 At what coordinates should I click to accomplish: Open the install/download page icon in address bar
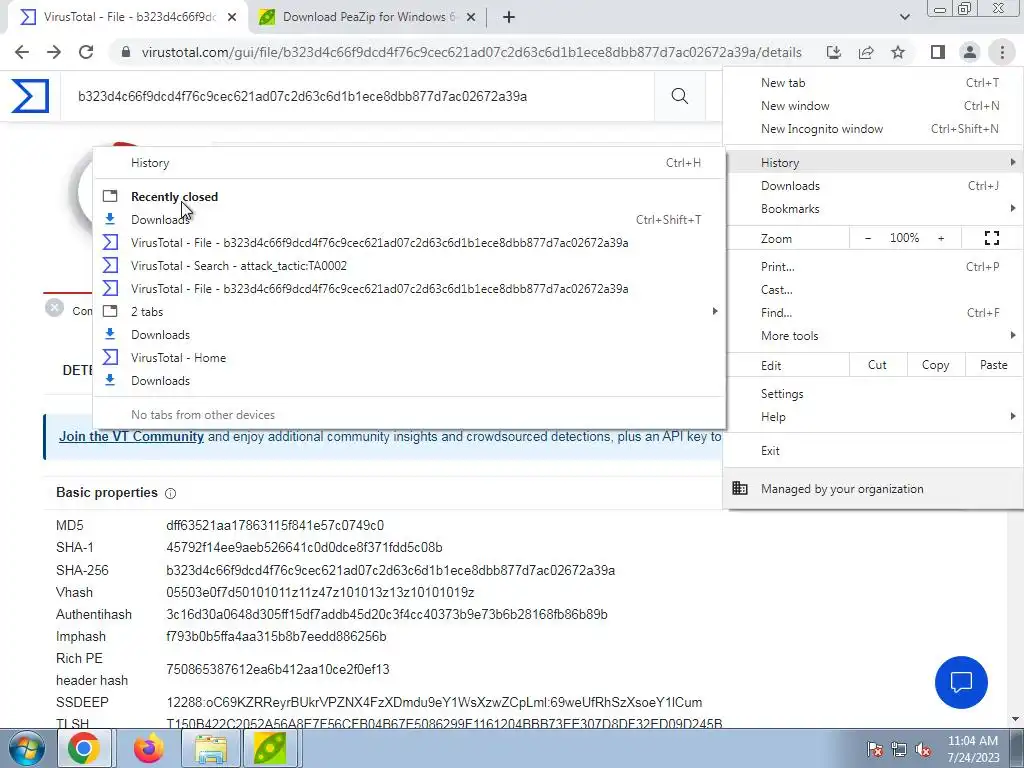point(834,52)
